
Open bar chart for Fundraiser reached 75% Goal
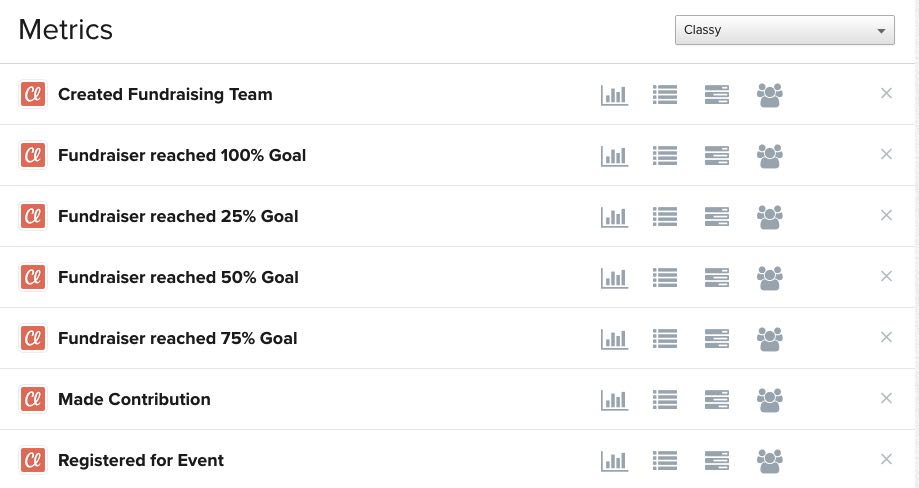click(614, 338)
